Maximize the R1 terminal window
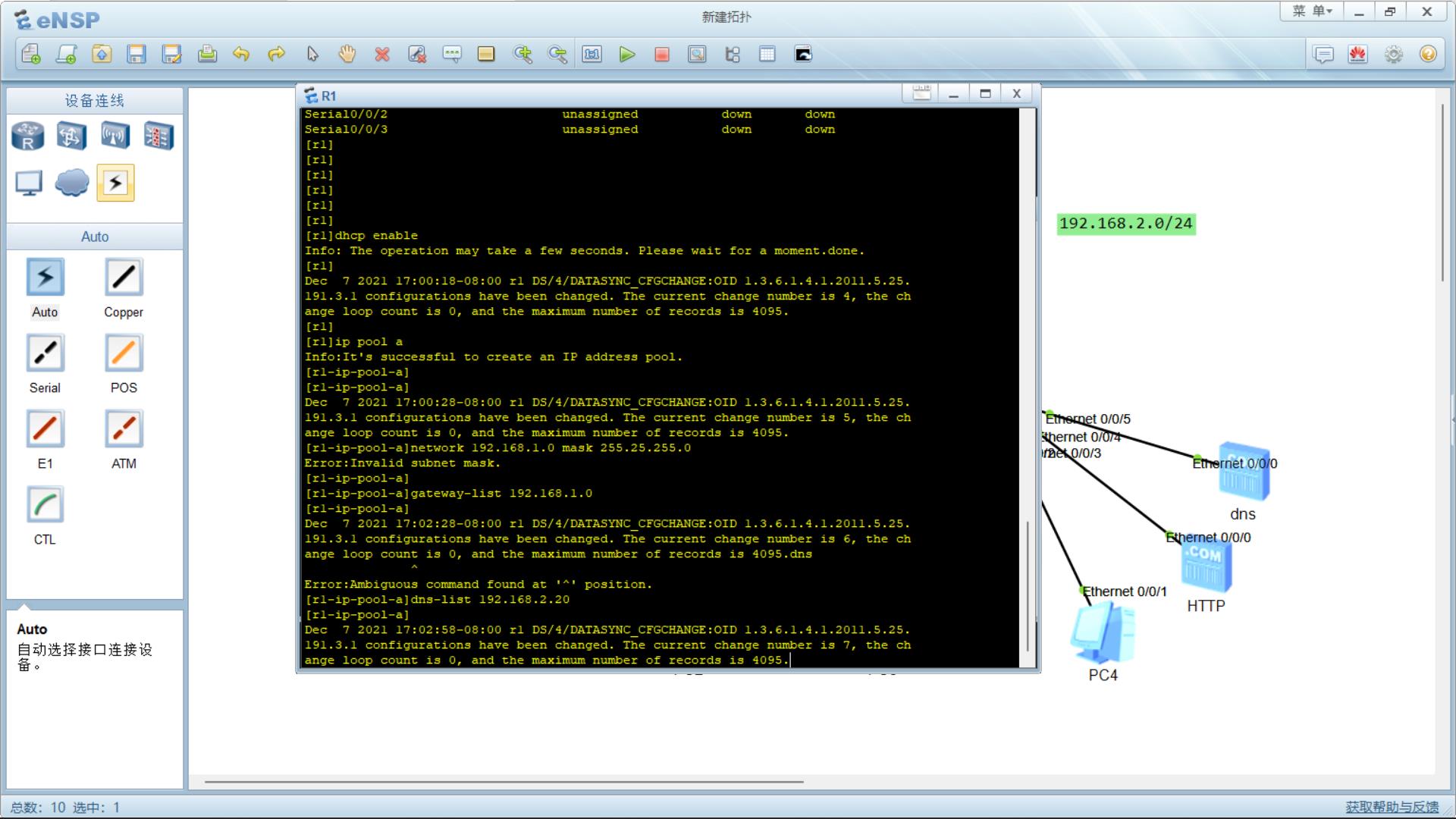The height and width of the screenshot is (819, 1456). (985, 93)
